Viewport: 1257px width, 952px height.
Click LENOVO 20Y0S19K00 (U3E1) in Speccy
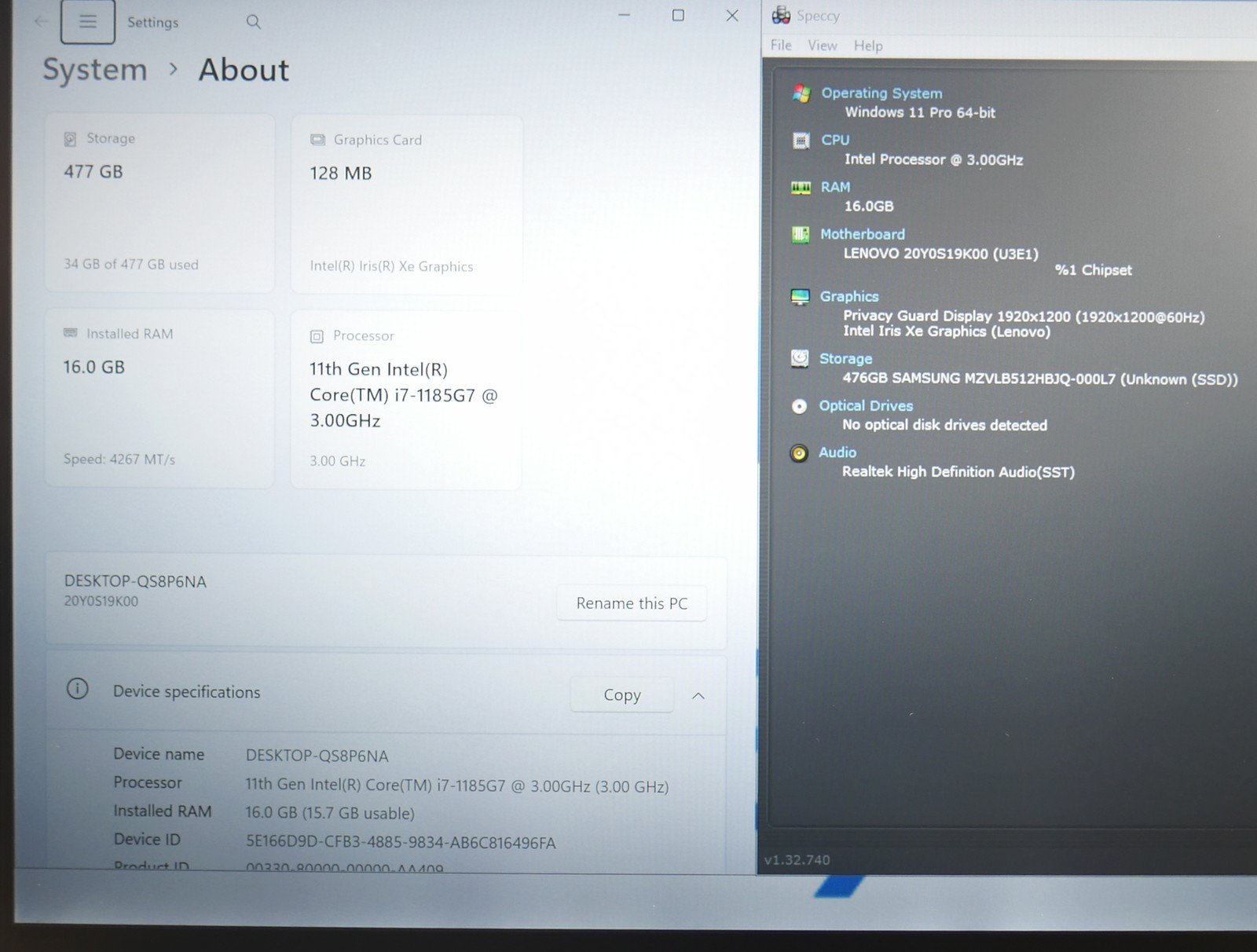[941, 254]
